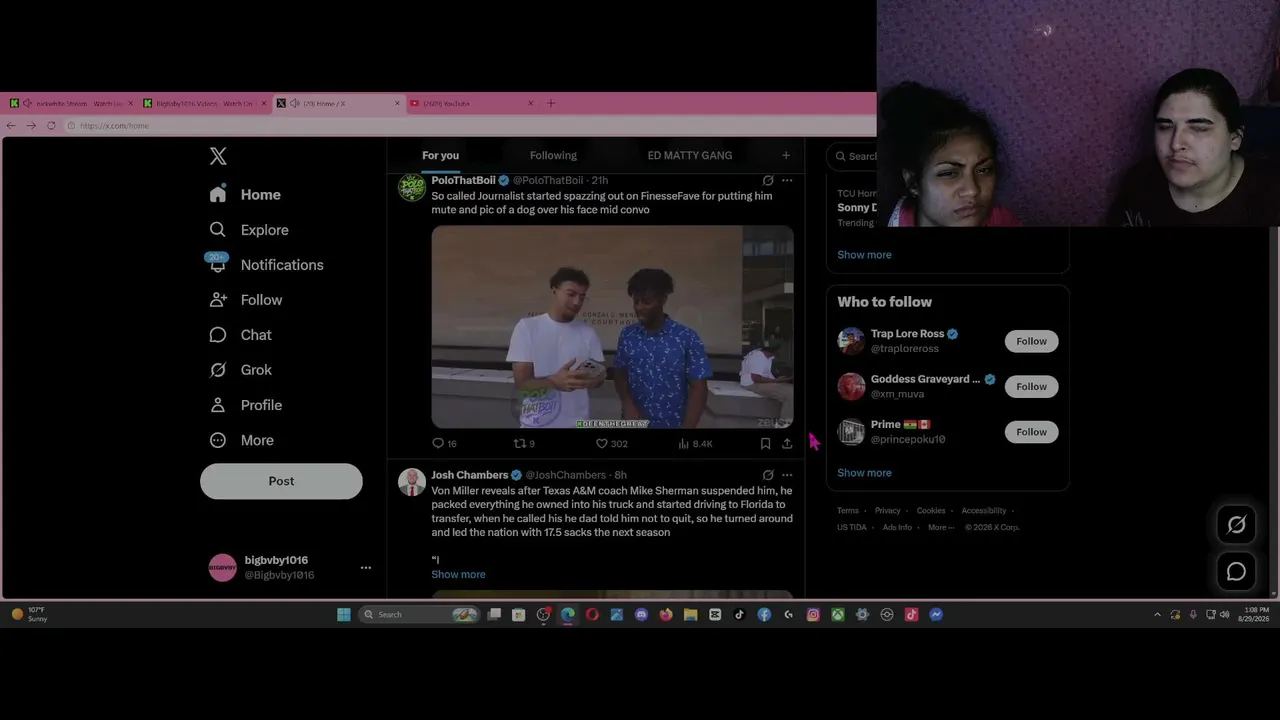
Task: Open Notifications in the sidebar
Action: point(266,265)
